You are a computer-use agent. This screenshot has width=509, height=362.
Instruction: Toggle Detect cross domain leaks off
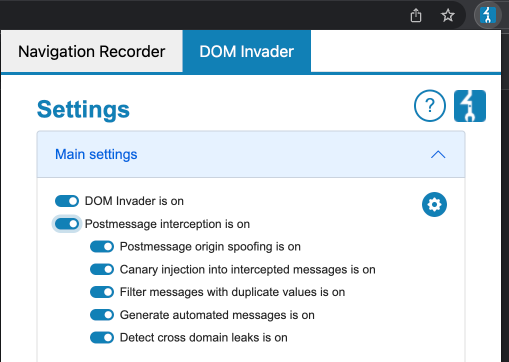click(102, 337)
